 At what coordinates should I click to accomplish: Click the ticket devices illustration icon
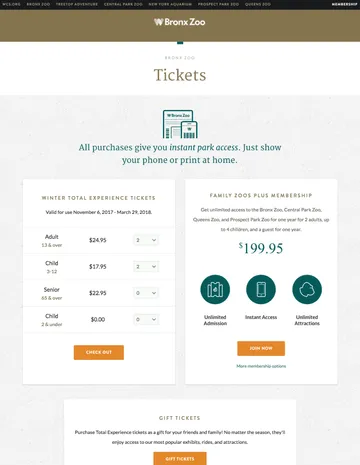[x=180, y=124]
